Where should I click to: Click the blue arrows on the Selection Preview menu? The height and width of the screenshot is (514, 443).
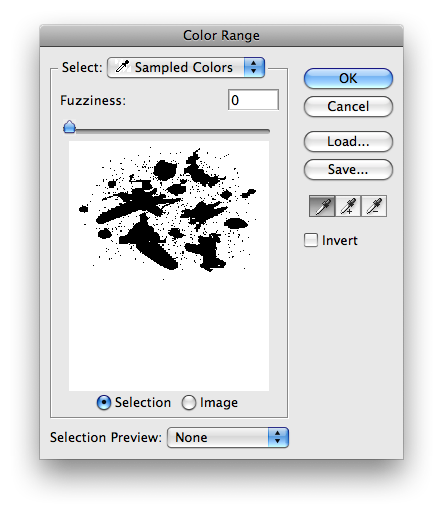pyautogui.click(x=278, y=437)
